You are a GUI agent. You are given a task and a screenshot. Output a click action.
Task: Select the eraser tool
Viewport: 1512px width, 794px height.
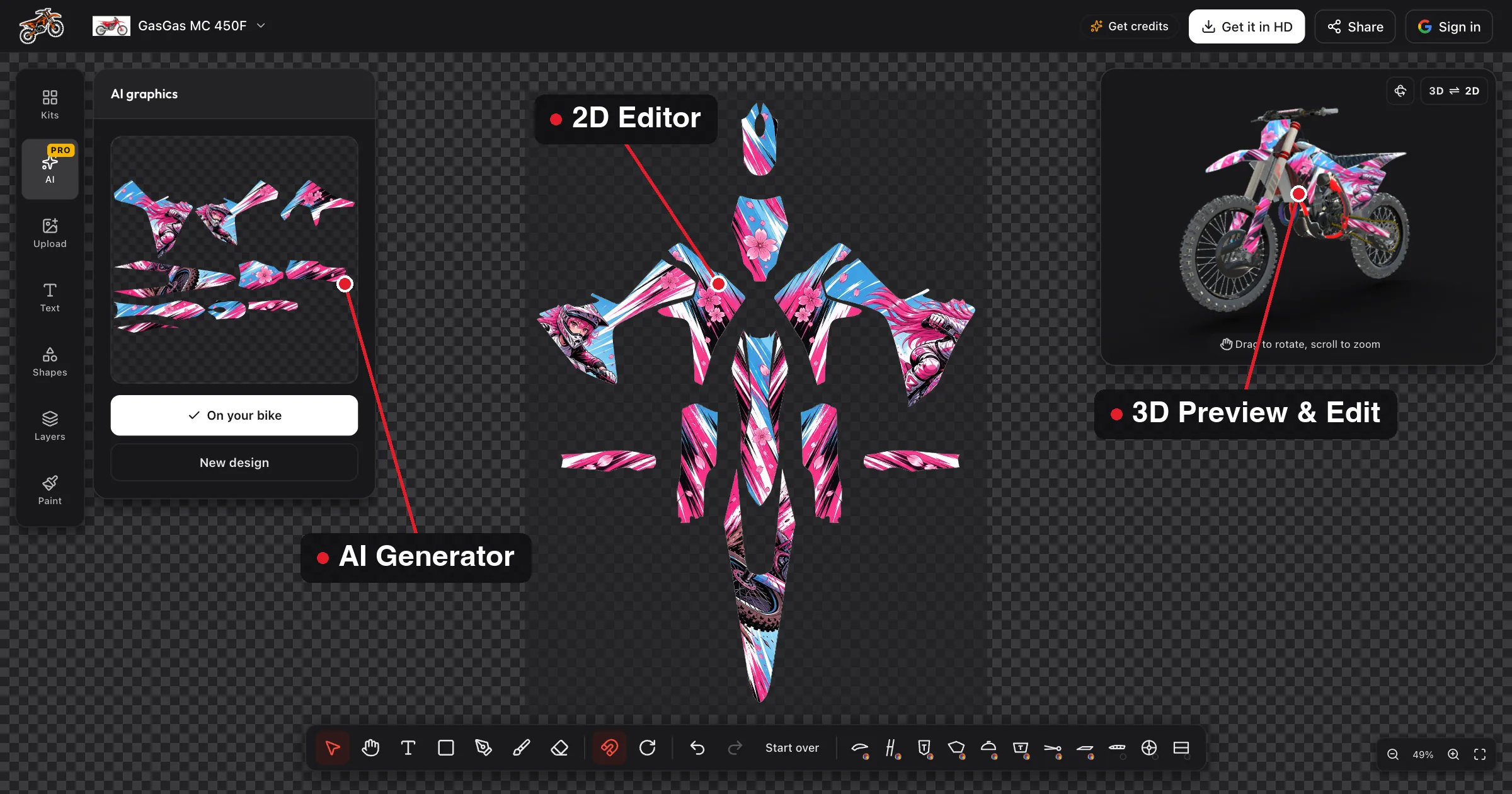click(x=559, y=748)
